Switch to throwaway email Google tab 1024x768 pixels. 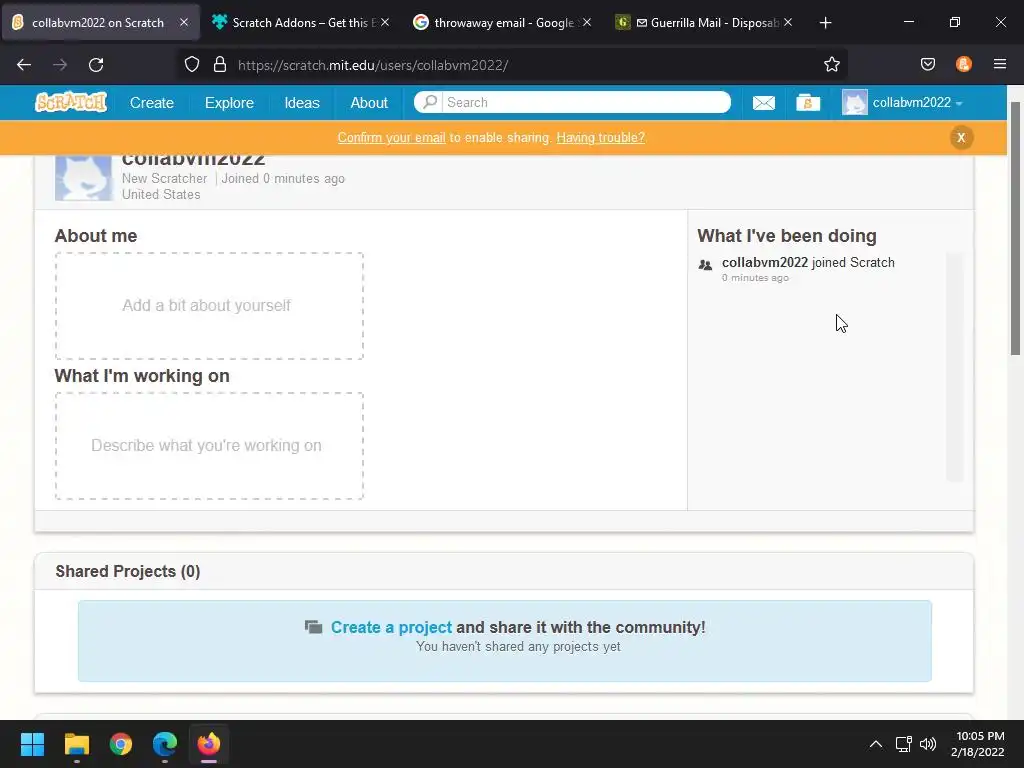[x=502, y=23]
